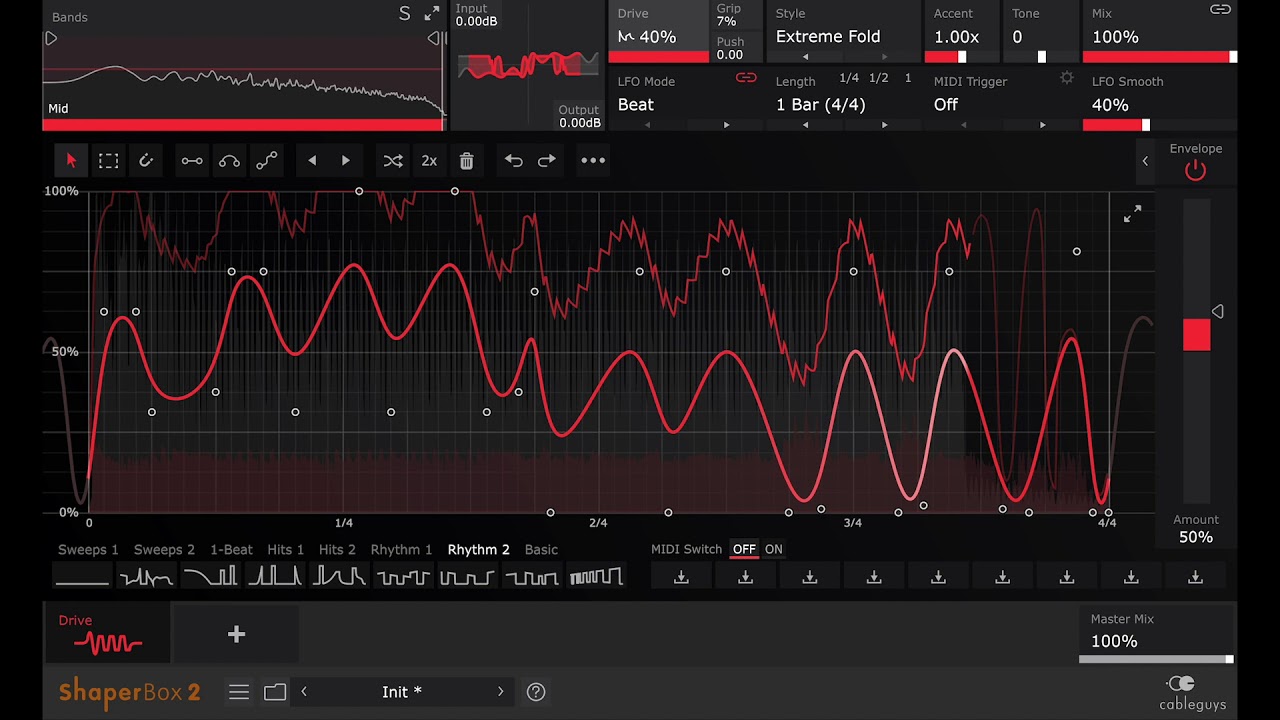The width and height of the screenshot is (1280, 720).
Task: Select next distortion Style
Action: click(x=884, y=57)
